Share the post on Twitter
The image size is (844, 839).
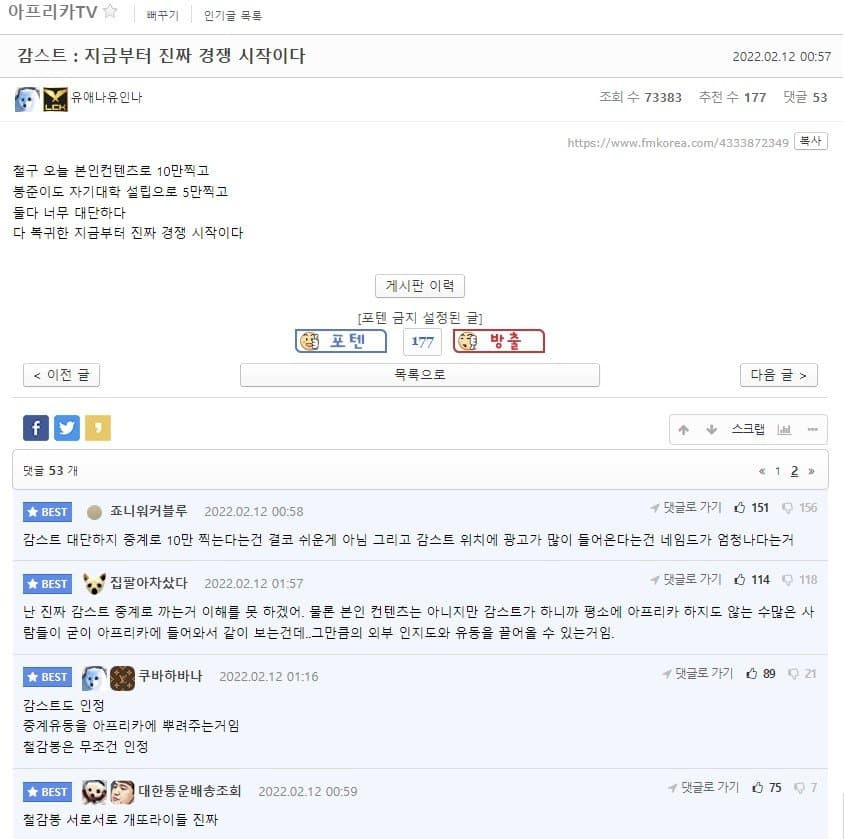pyautogui.click(x=67, y=428)
